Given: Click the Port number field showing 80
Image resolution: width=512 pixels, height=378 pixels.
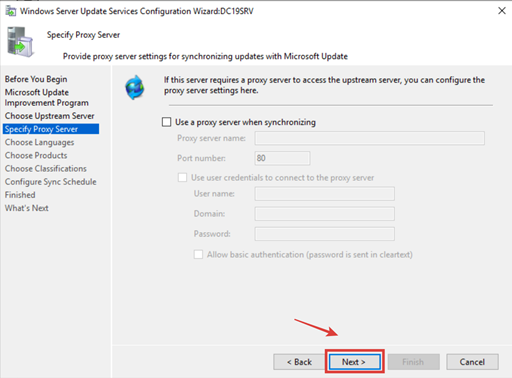Looking at the screenshot, I should click(x=282, y=158).
